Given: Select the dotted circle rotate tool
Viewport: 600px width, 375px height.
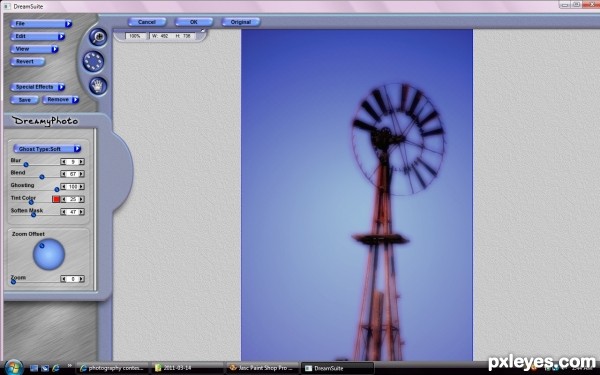Looking at the screenshot, I should [x=93, y=62].
